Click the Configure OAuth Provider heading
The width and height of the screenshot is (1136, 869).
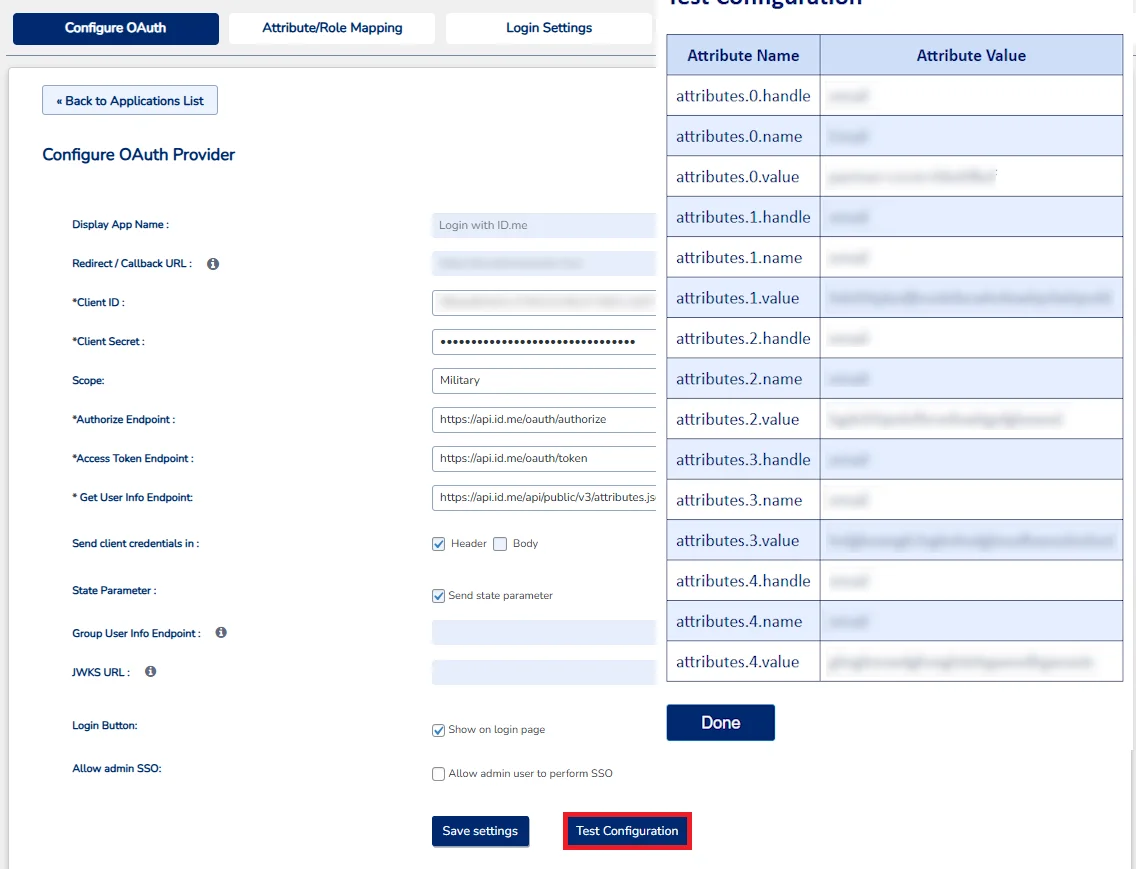[138, 154]
